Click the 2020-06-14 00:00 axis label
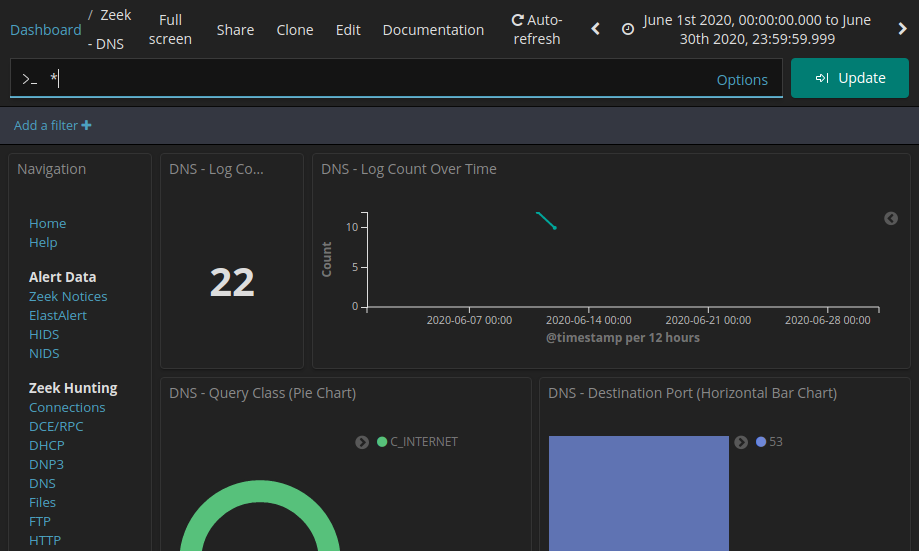Screen dimensions: 919x551 (x=588, y=321)
